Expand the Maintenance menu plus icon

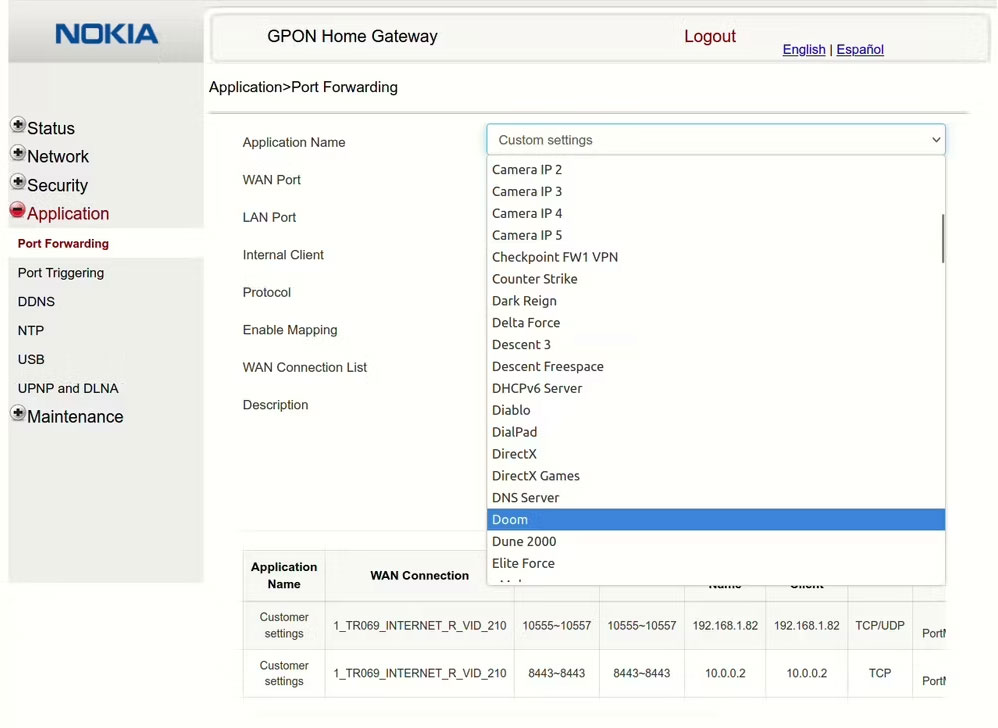pos(18,413)
